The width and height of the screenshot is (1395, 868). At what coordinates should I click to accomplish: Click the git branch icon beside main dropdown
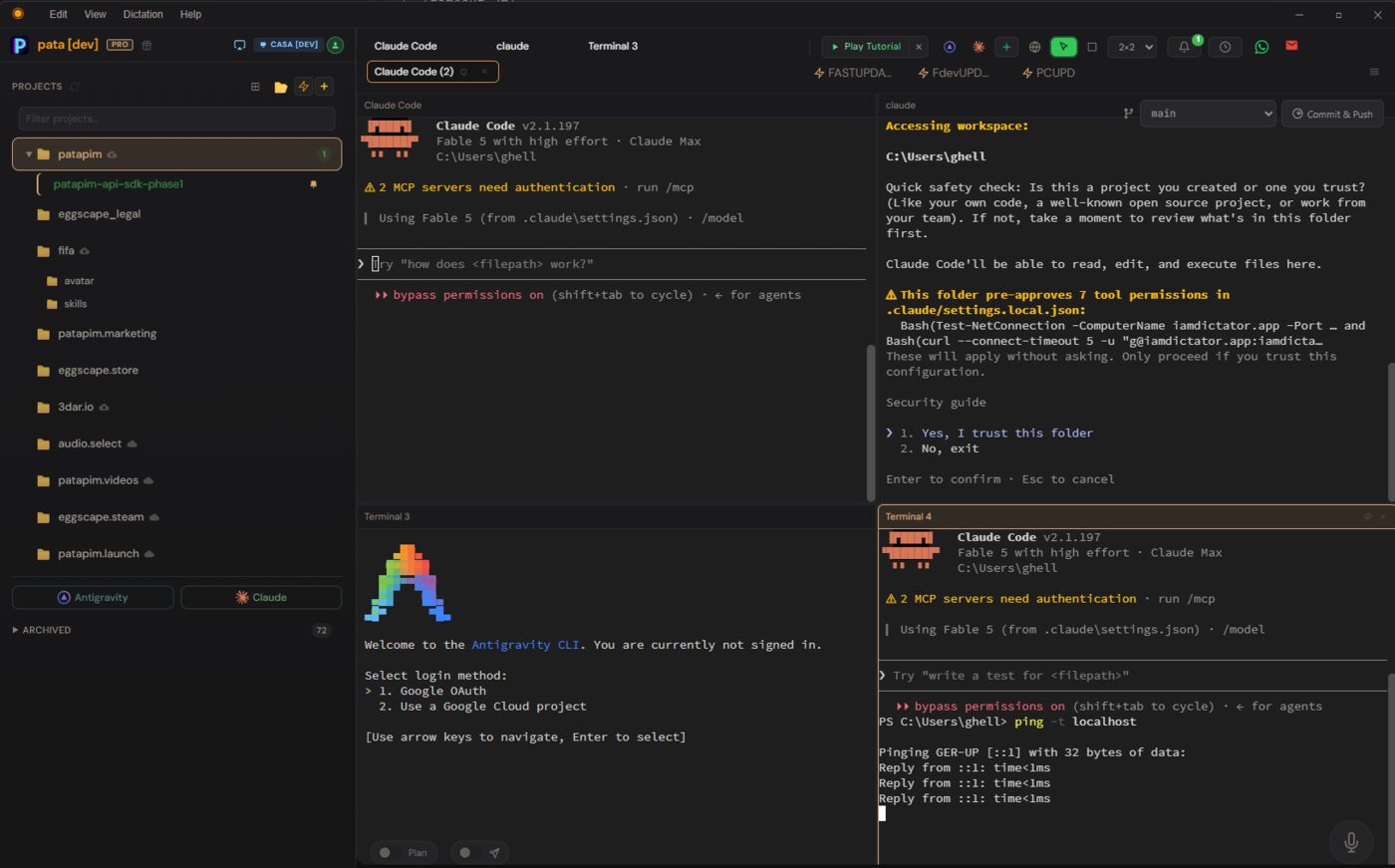click(1128, 114)
